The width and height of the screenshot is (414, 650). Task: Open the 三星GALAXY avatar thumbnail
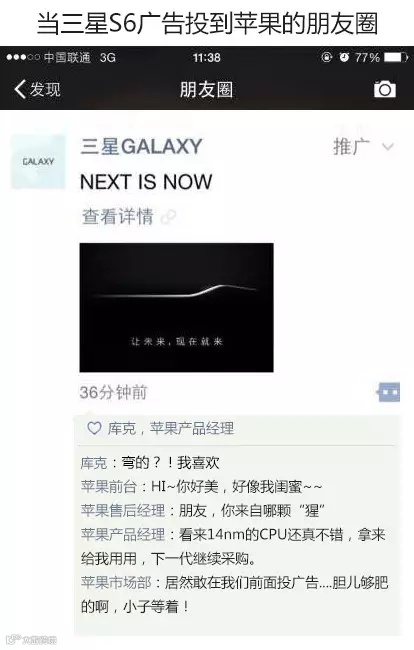click(x=38, y=161)
